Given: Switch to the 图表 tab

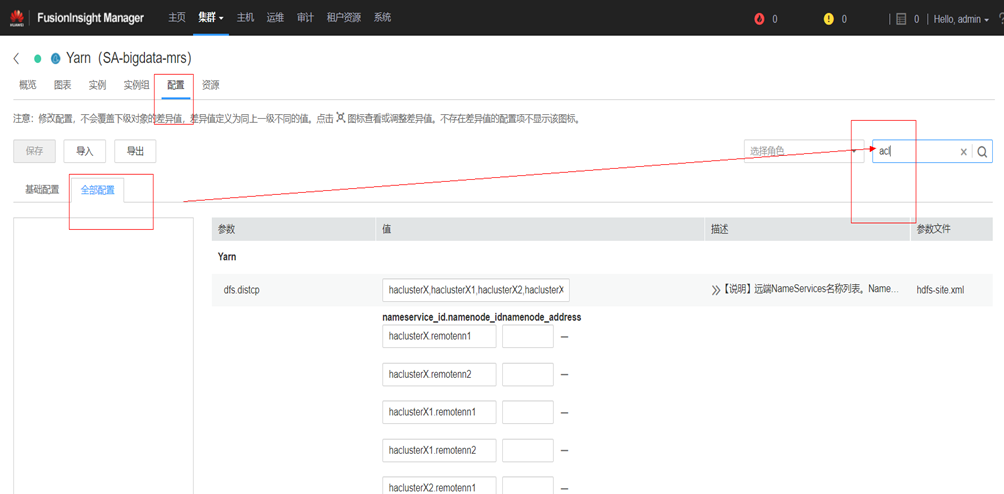Looking at the screenshot, I should [63, 85].
